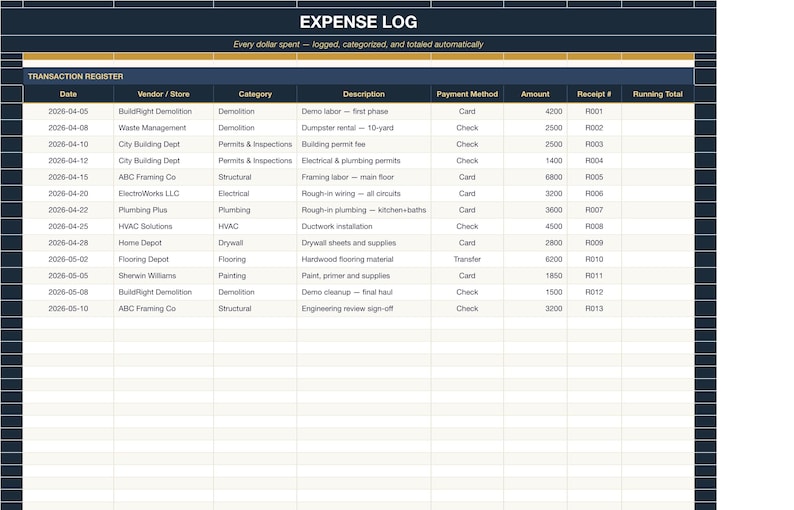Select the Running Total column header

[x=657, y=94]
